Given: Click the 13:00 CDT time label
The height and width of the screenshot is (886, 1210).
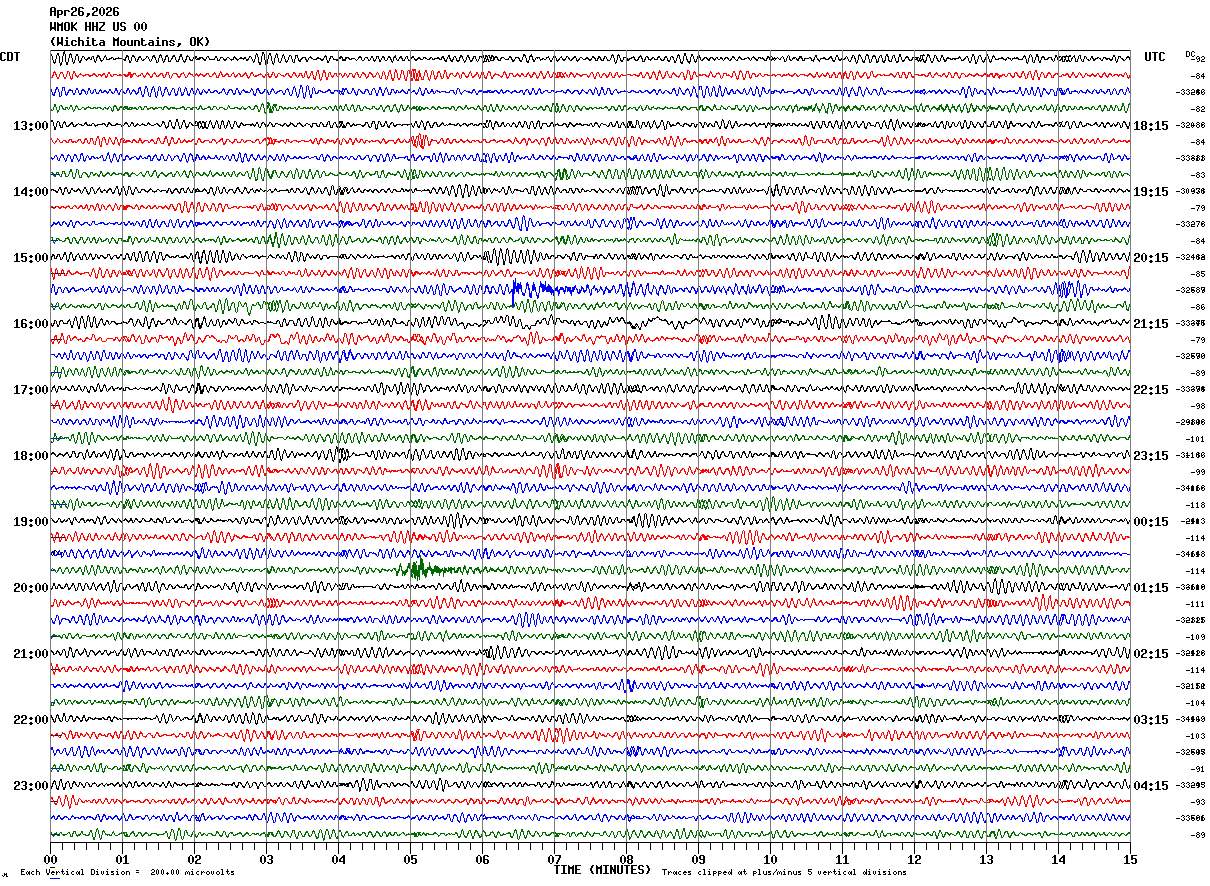Looking at the screenshot, I should tap(30, 126).
